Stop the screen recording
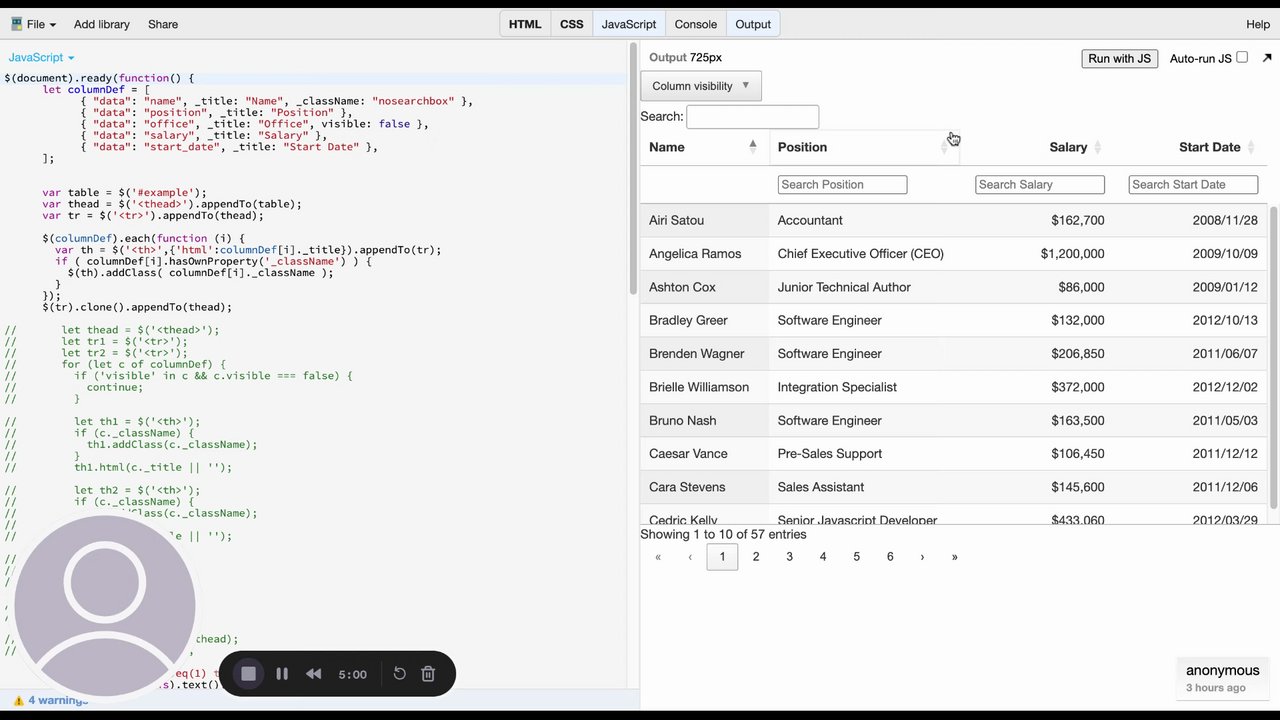The width and height of the screenshot is (1280, 720). click(248, 674)
